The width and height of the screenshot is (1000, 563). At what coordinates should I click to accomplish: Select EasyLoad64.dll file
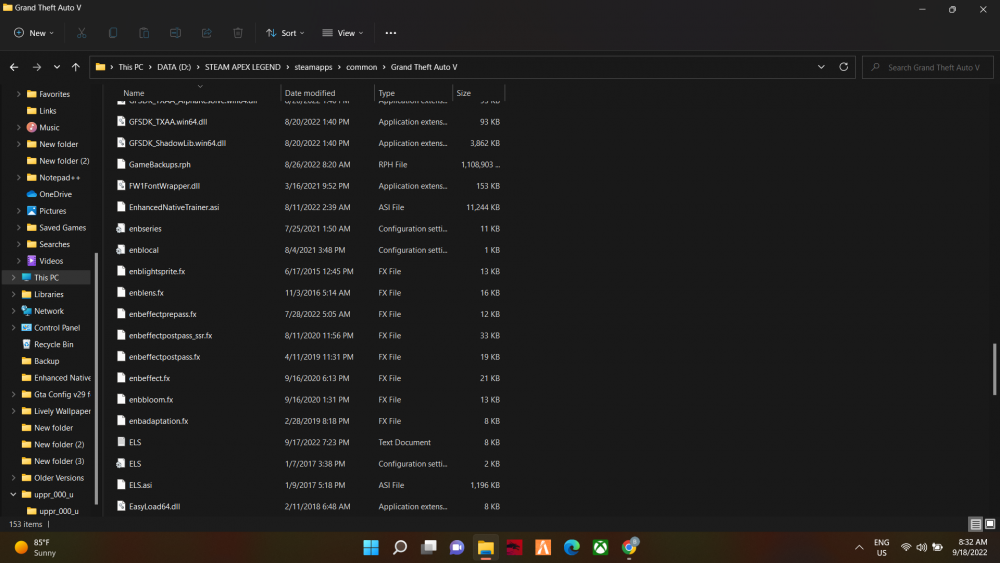pos(154,506)
